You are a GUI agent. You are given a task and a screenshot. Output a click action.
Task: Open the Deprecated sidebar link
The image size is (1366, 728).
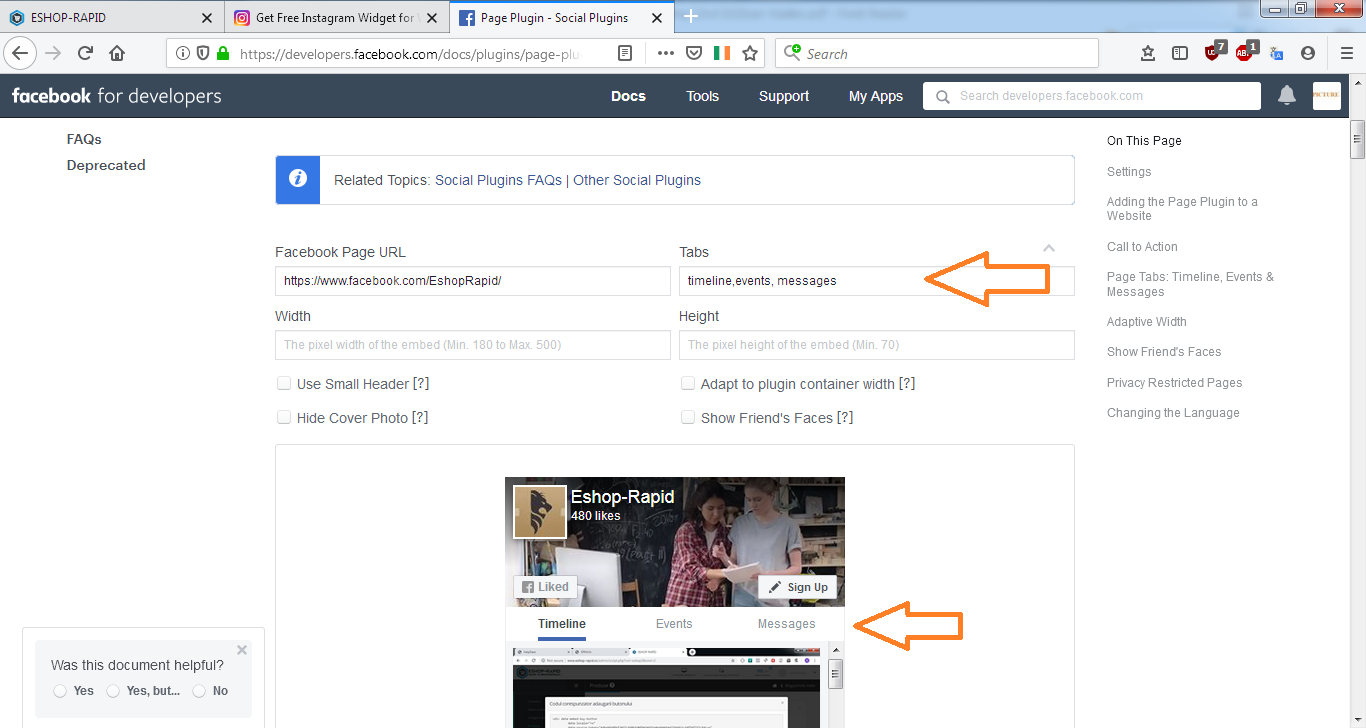click(x=106, y=165)
